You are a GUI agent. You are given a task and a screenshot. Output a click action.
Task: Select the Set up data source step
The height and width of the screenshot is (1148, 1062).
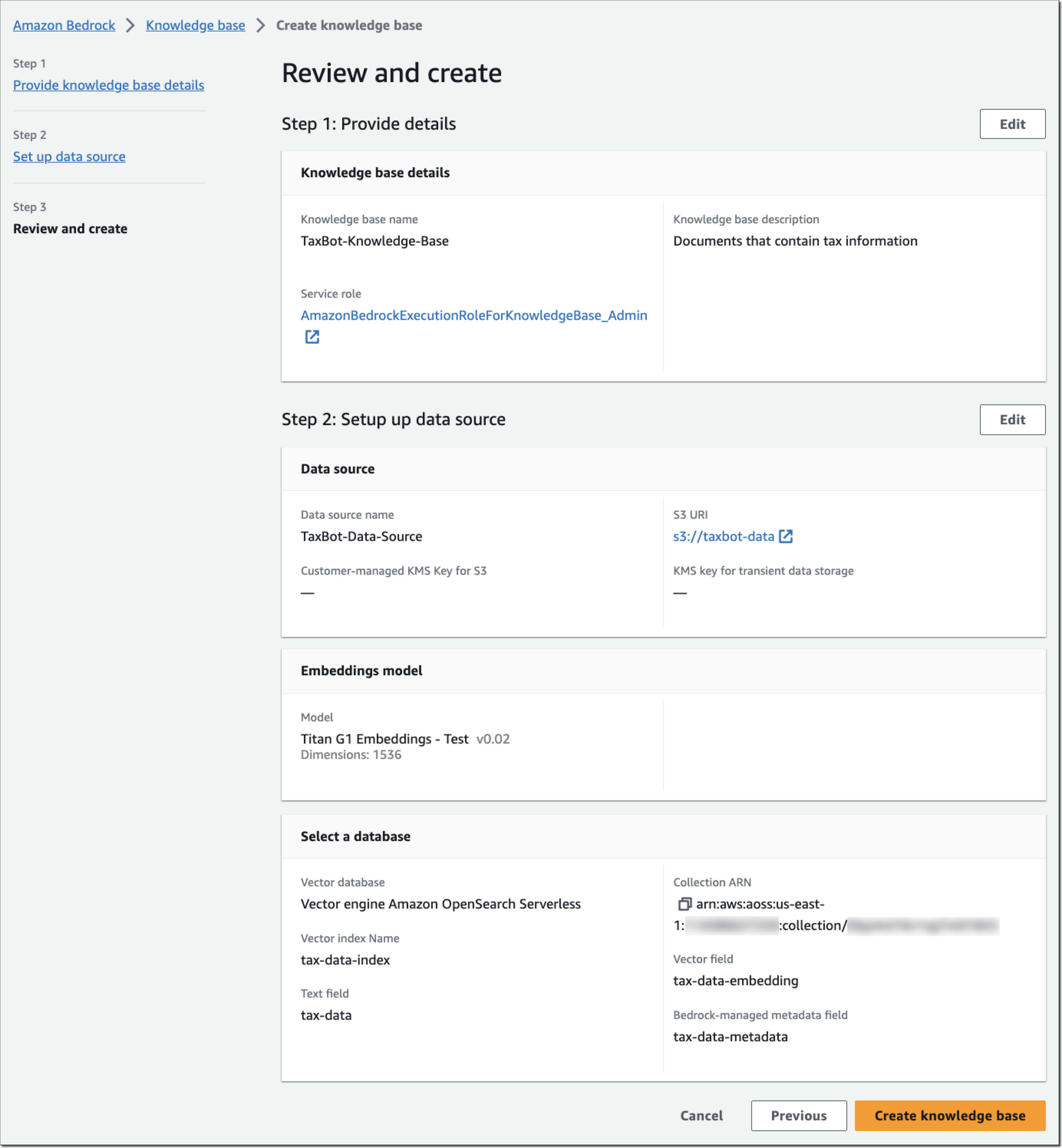click(x=69, y=156)
